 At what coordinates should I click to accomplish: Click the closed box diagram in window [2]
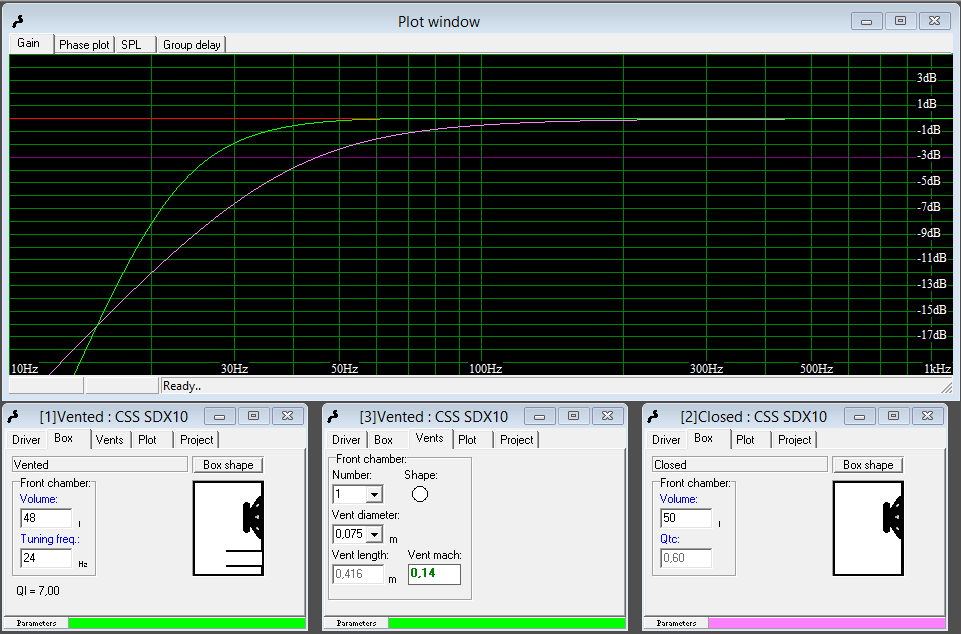click(868, 528)
